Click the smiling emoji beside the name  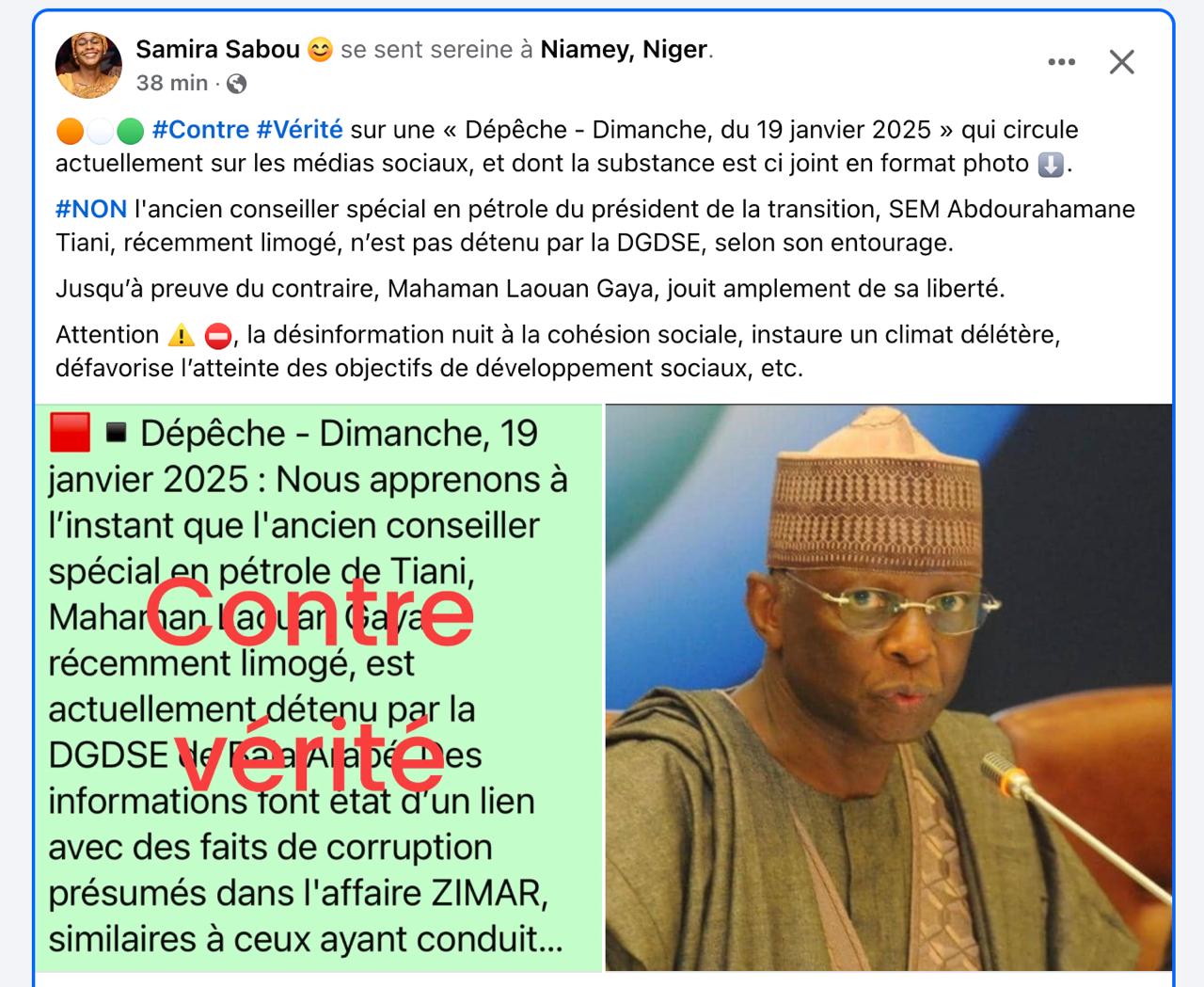pyautogui.click(x=320, y=50)
